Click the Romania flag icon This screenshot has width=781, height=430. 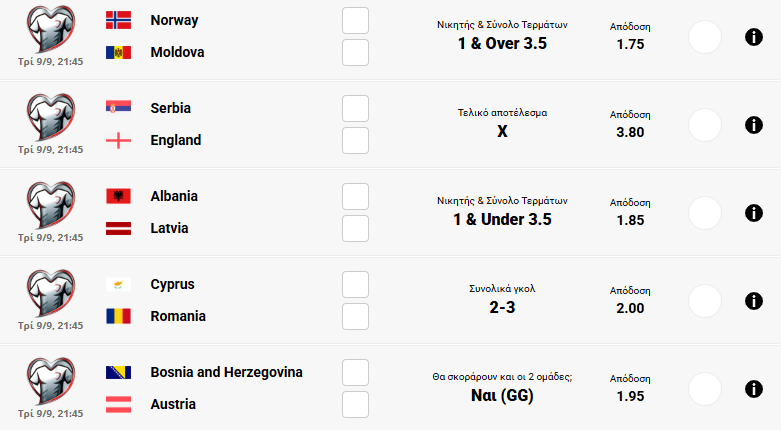point(118,316)
